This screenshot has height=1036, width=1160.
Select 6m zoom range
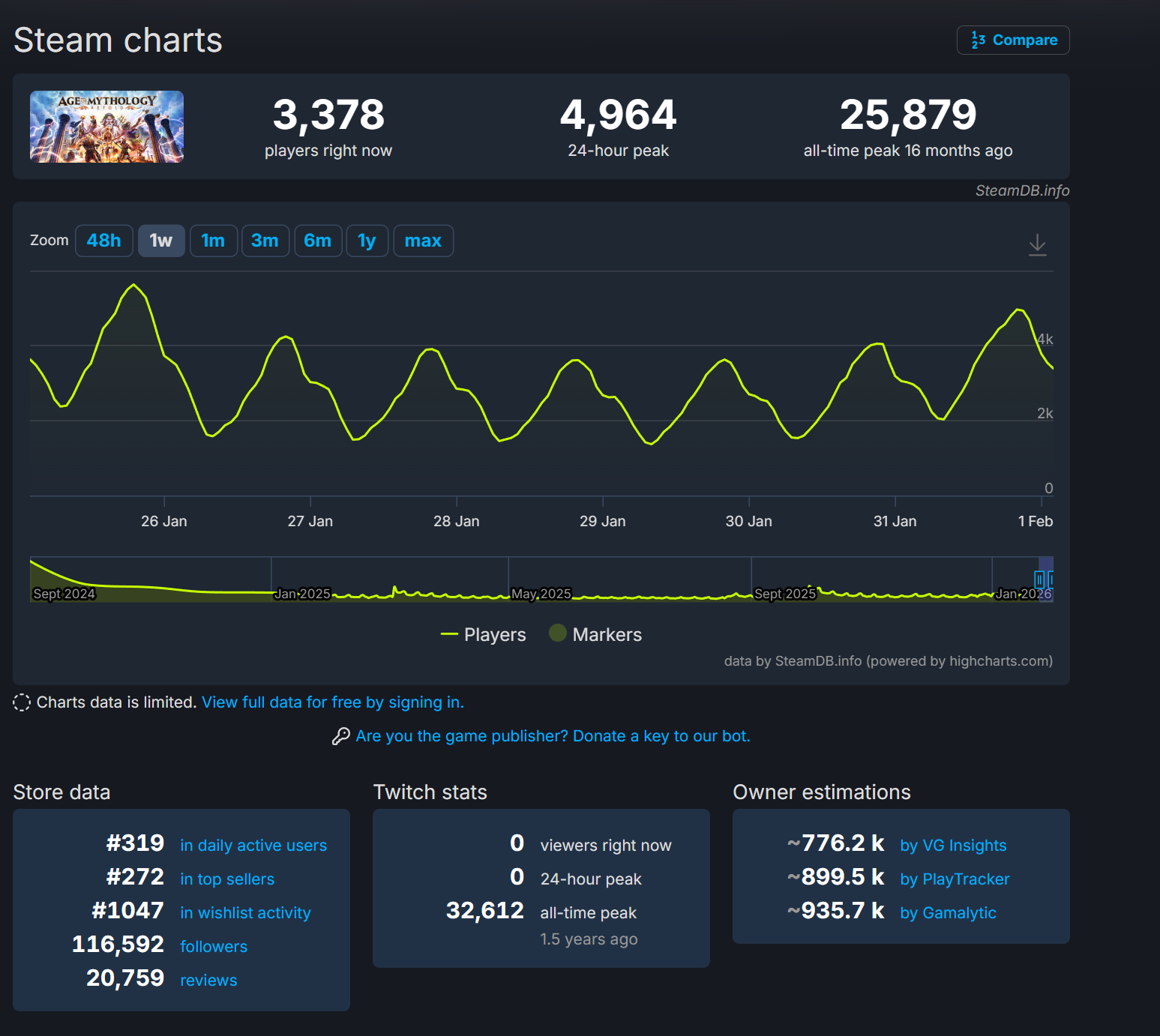click(x=318, y=241)
